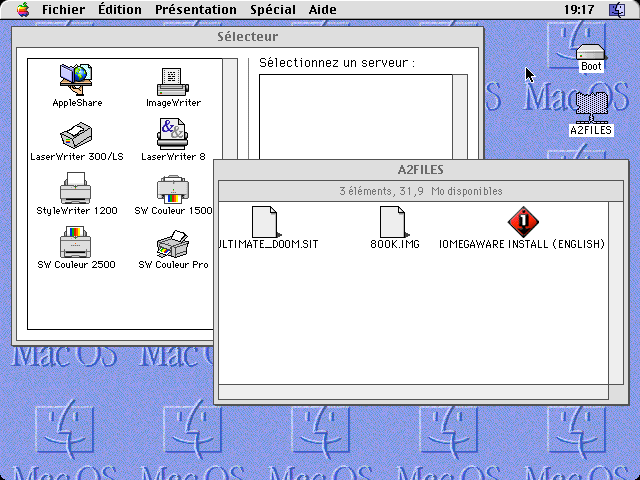Viewport: 640px width, 480px height.
Task: Open the Édition menu
Action: (x=120, y=9)
